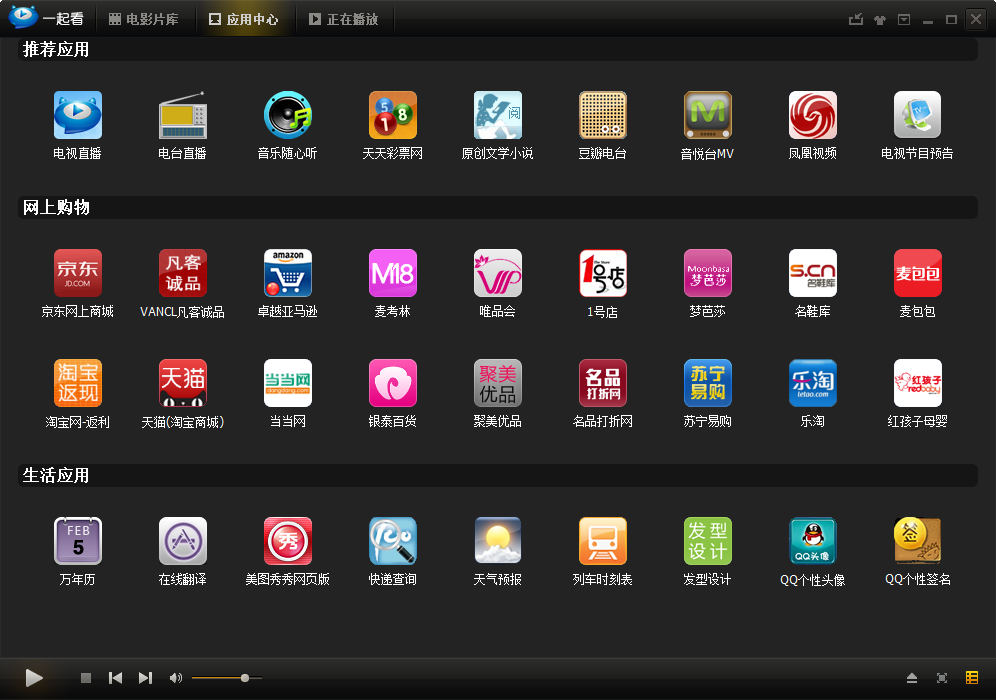Open the 音乐随心听 music app
Image resolution: width=996 pixels, height=700 pixels.
(x=288, y=115)
